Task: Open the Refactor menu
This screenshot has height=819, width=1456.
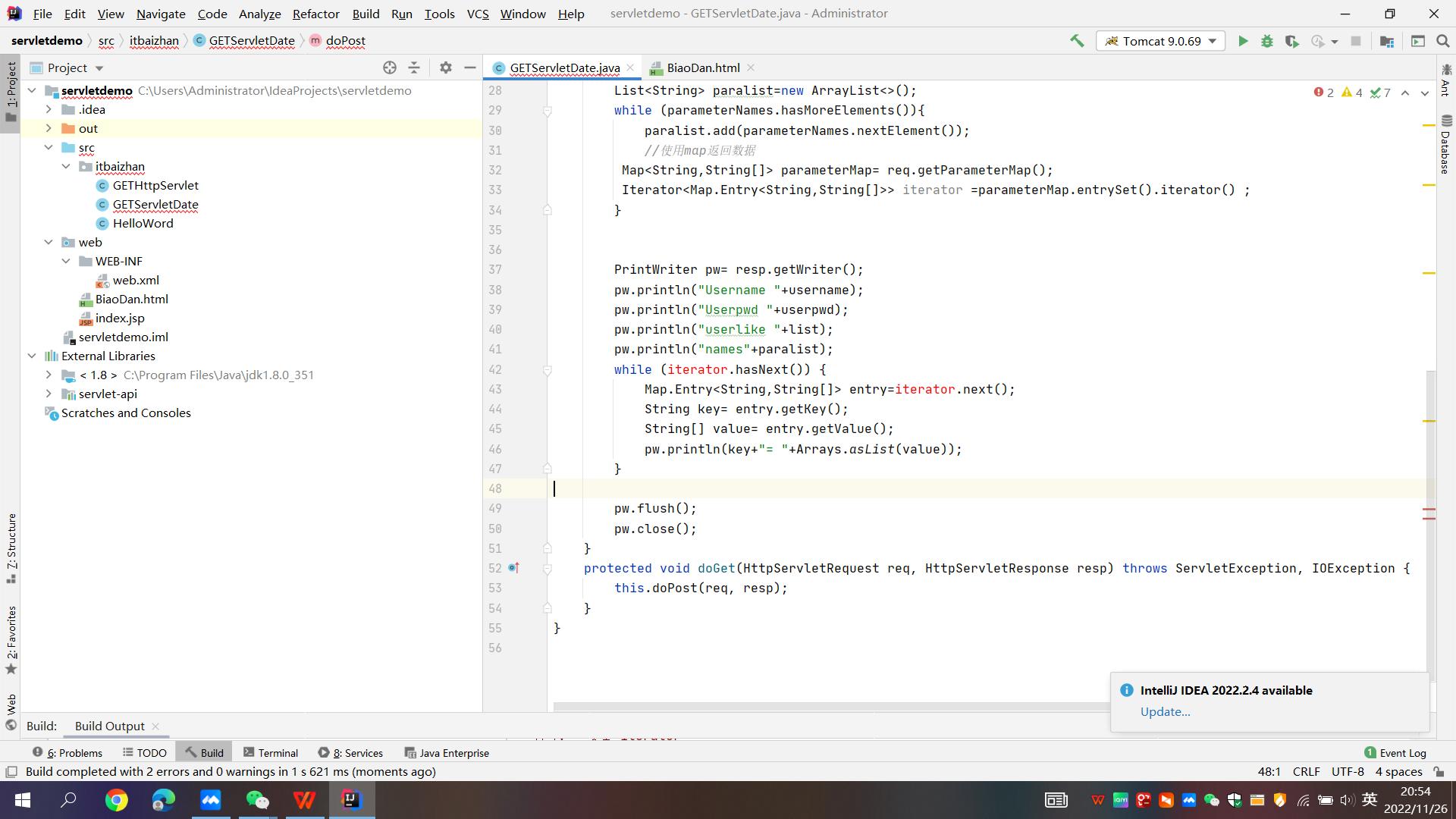Action: click(x=315, y=14)
